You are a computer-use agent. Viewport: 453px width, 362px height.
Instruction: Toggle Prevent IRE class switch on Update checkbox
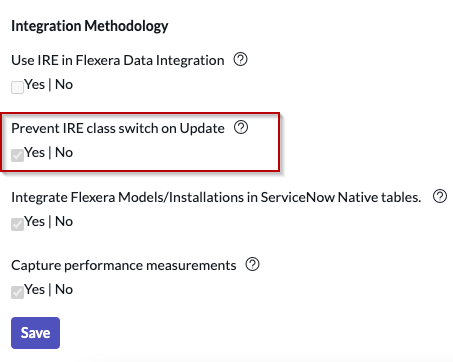tap(17, 155)
